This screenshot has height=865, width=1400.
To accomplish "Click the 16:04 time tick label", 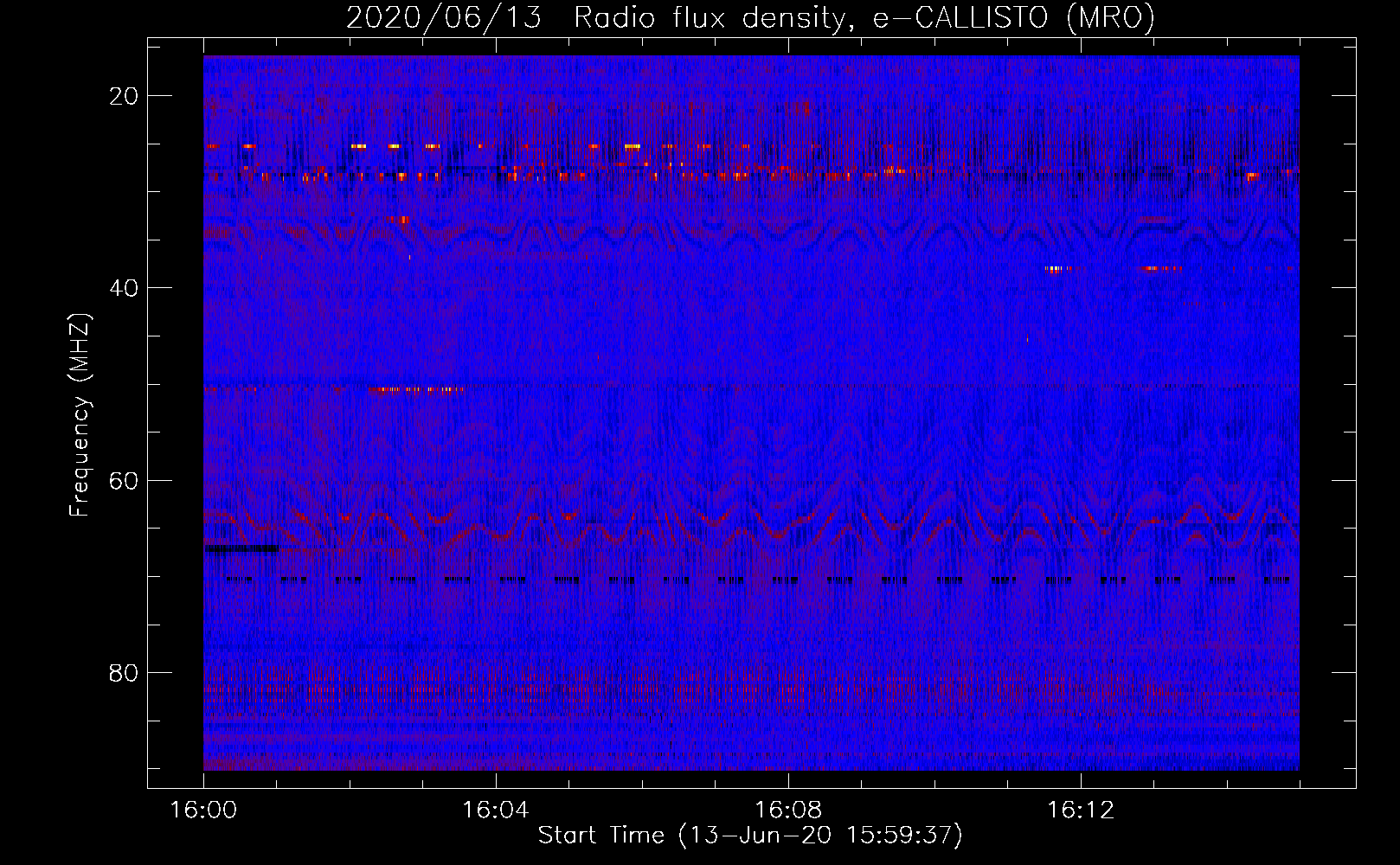I will tap(496, 811).
